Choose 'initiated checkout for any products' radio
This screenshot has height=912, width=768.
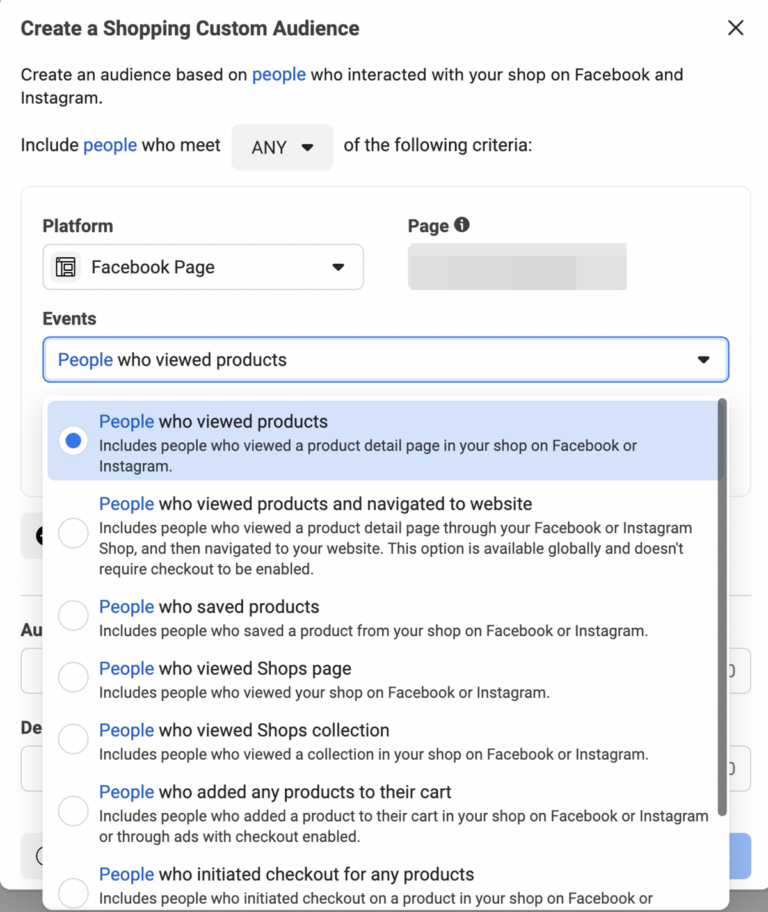click(73, 892)
